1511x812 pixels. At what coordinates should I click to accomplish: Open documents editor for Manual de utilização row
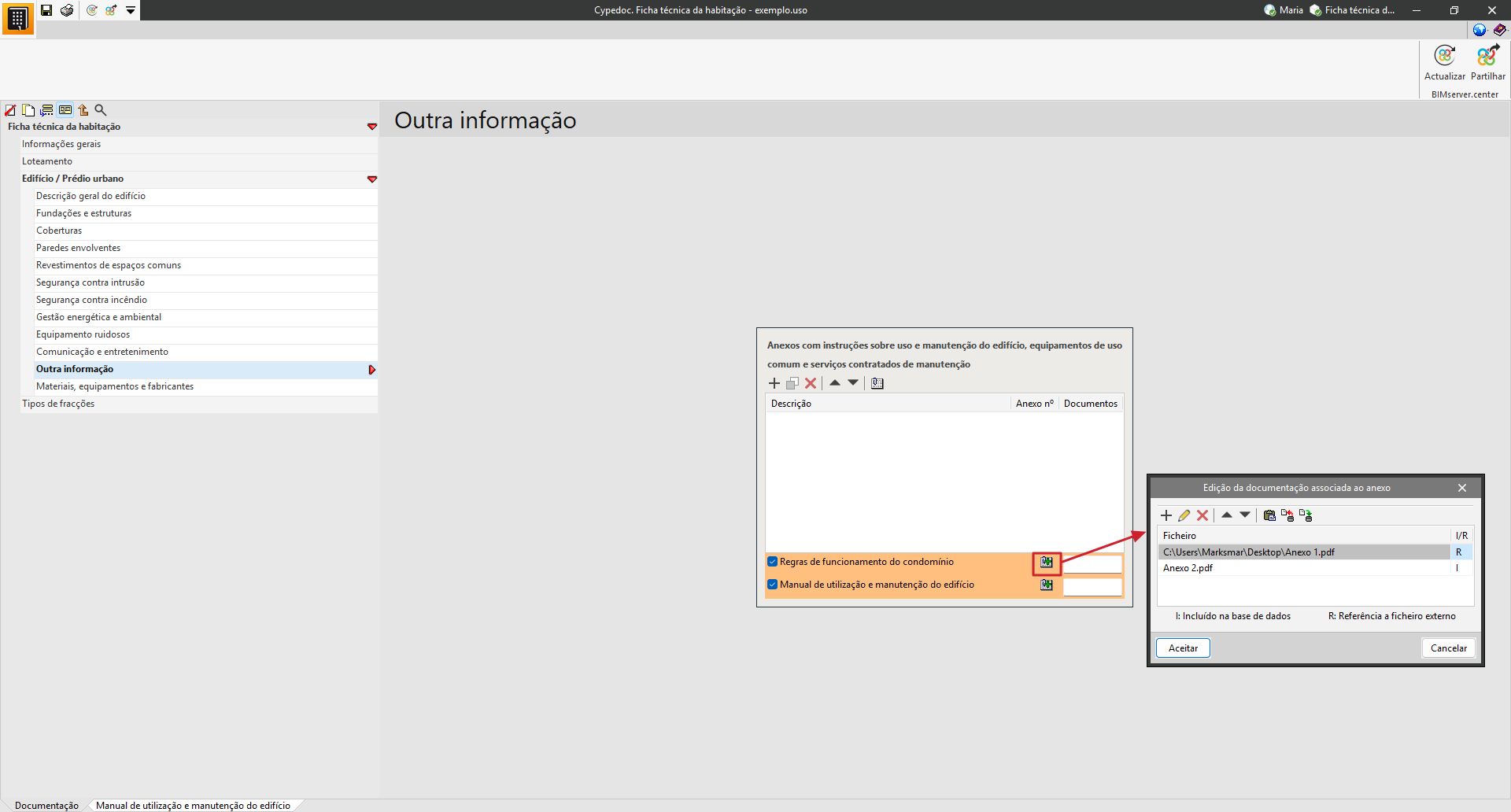[1047, 585]
